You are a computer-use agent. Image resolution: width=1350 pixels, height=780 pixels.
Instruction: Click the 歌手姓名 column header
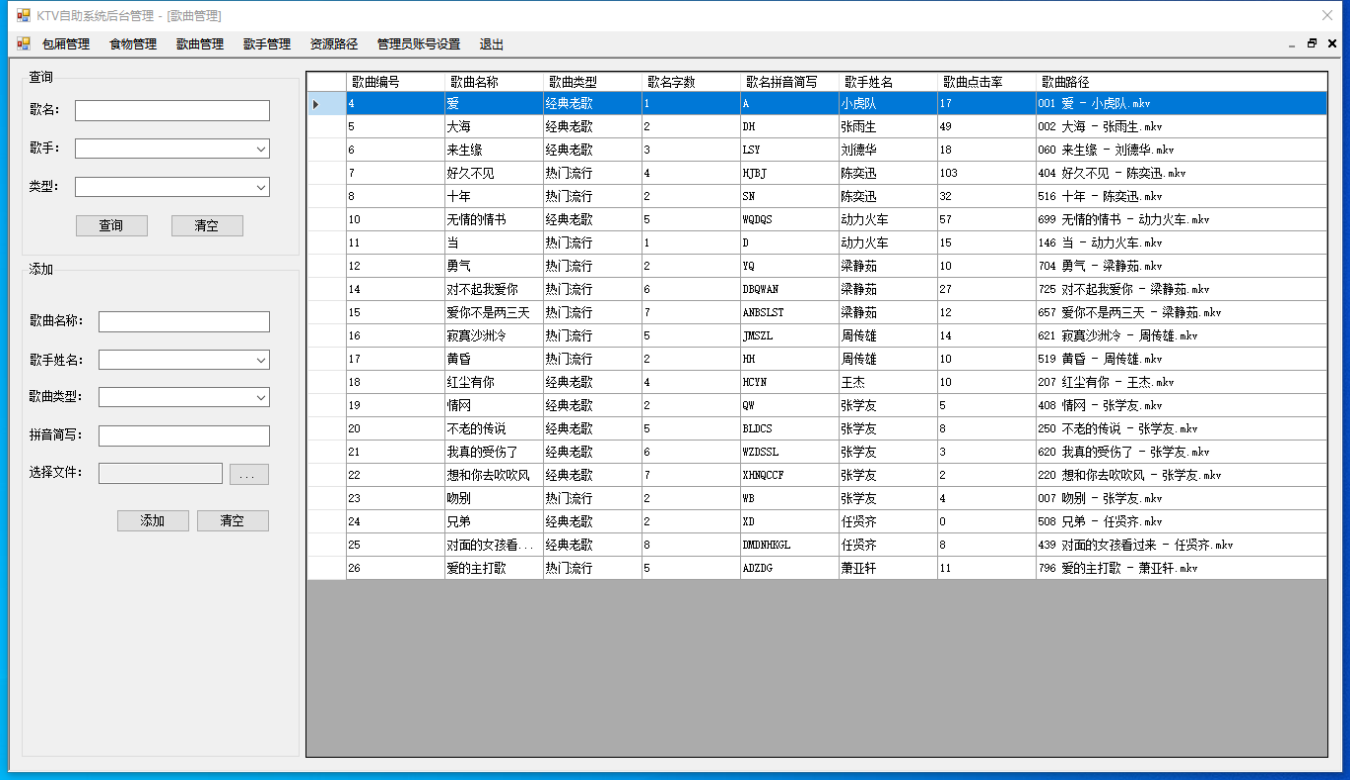point(888,82)
